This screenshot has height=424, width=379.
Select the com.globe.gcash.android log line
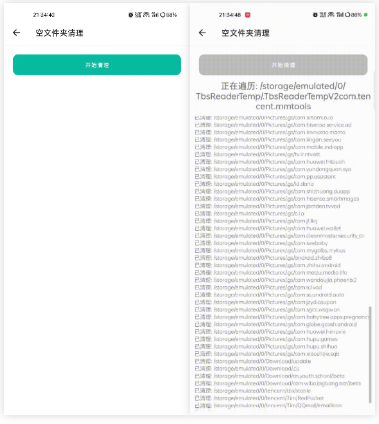(x=276, y=324)
